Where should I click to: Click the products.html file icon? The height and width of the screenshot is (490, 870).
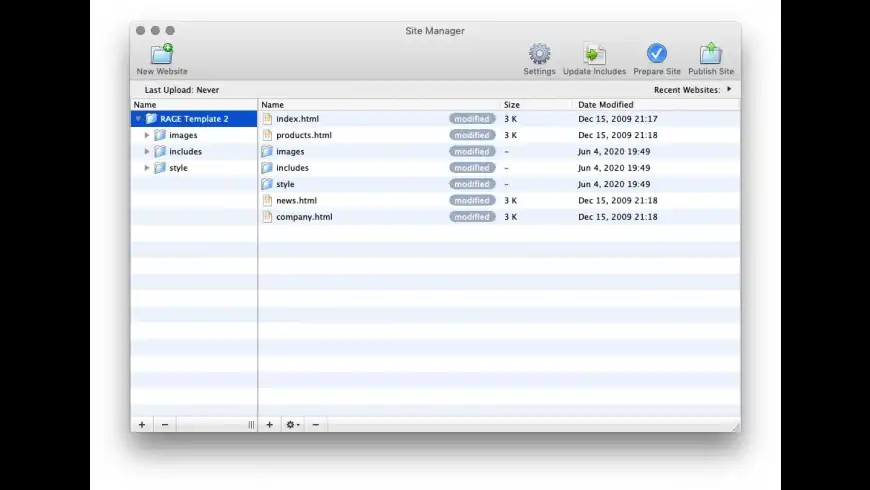point(267,135)
